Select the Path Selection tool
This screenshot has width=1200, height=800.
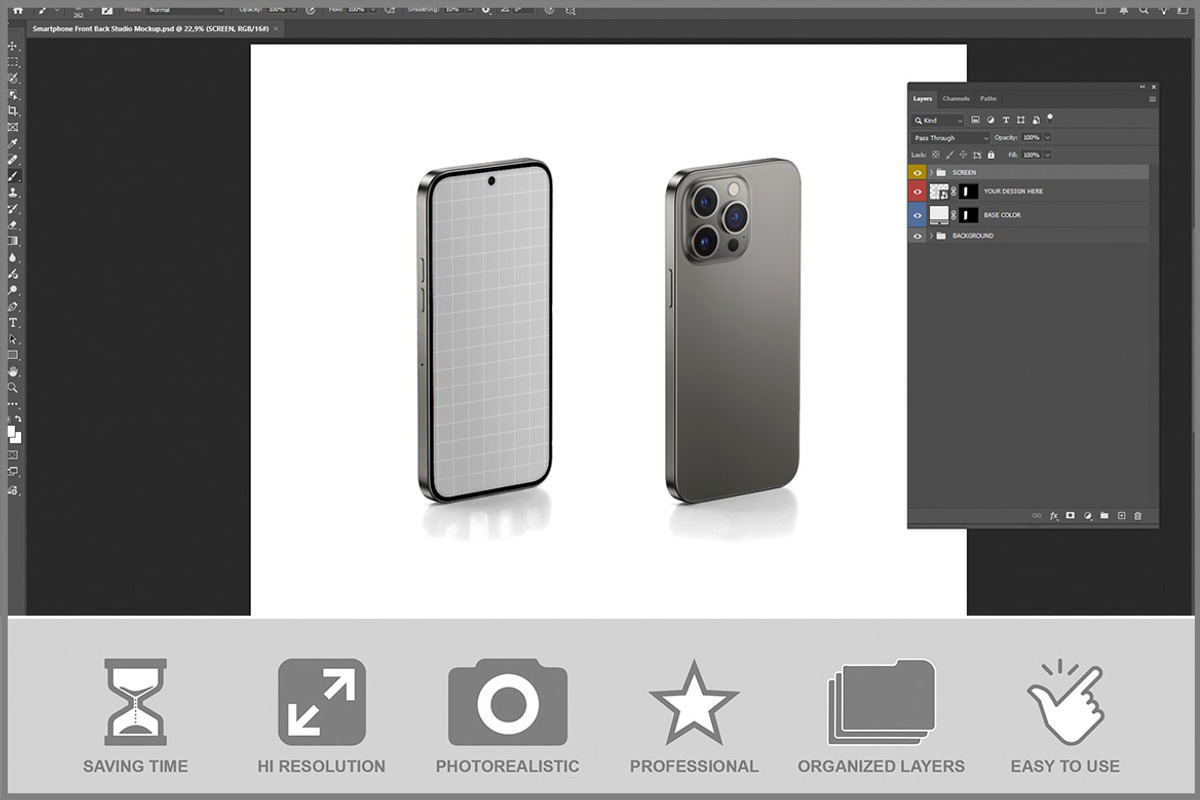[x=13, y=339]
